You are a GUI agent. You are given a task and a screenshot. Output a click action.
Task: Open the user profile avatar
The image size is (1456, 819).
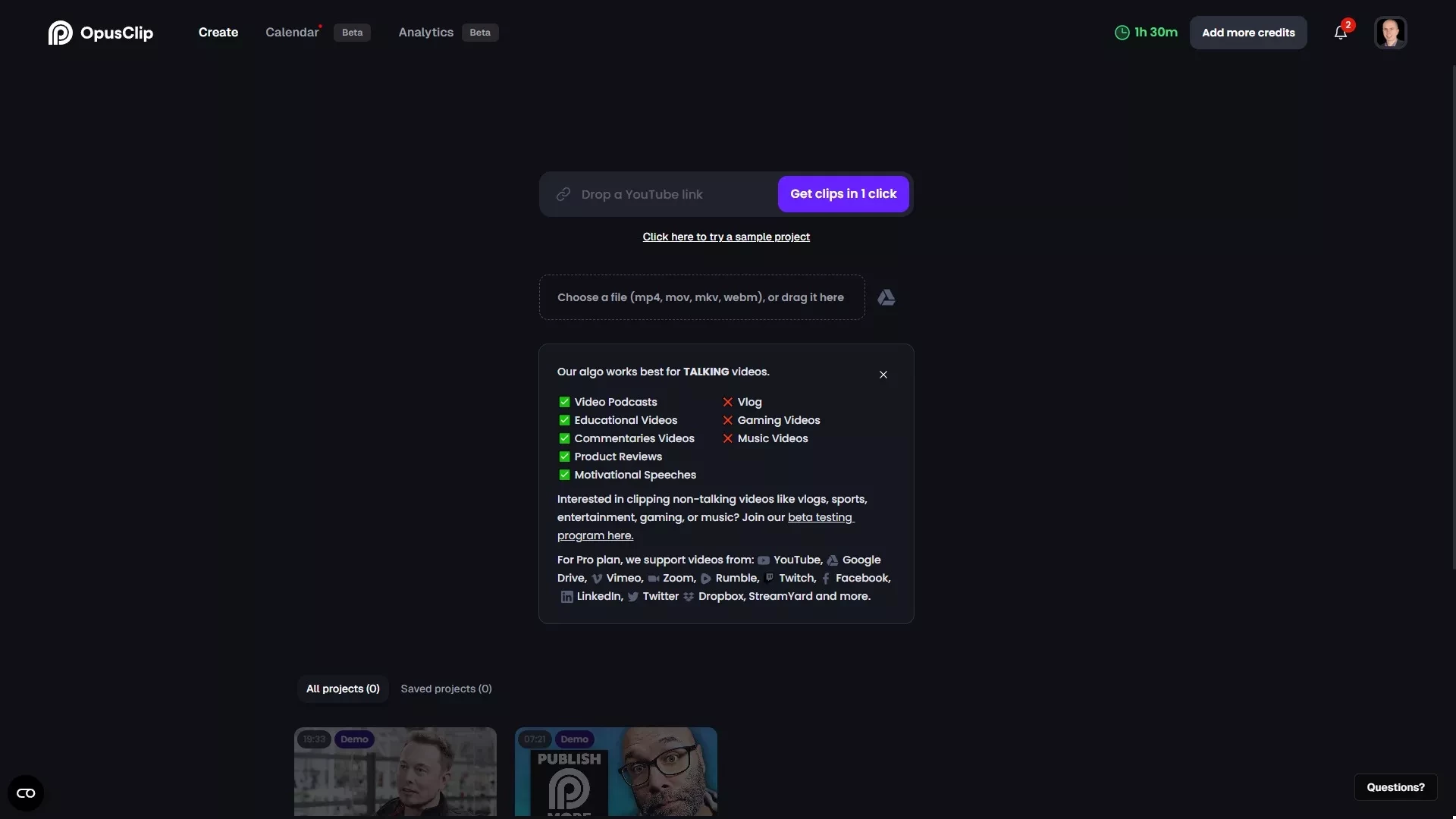[1390, 33]
